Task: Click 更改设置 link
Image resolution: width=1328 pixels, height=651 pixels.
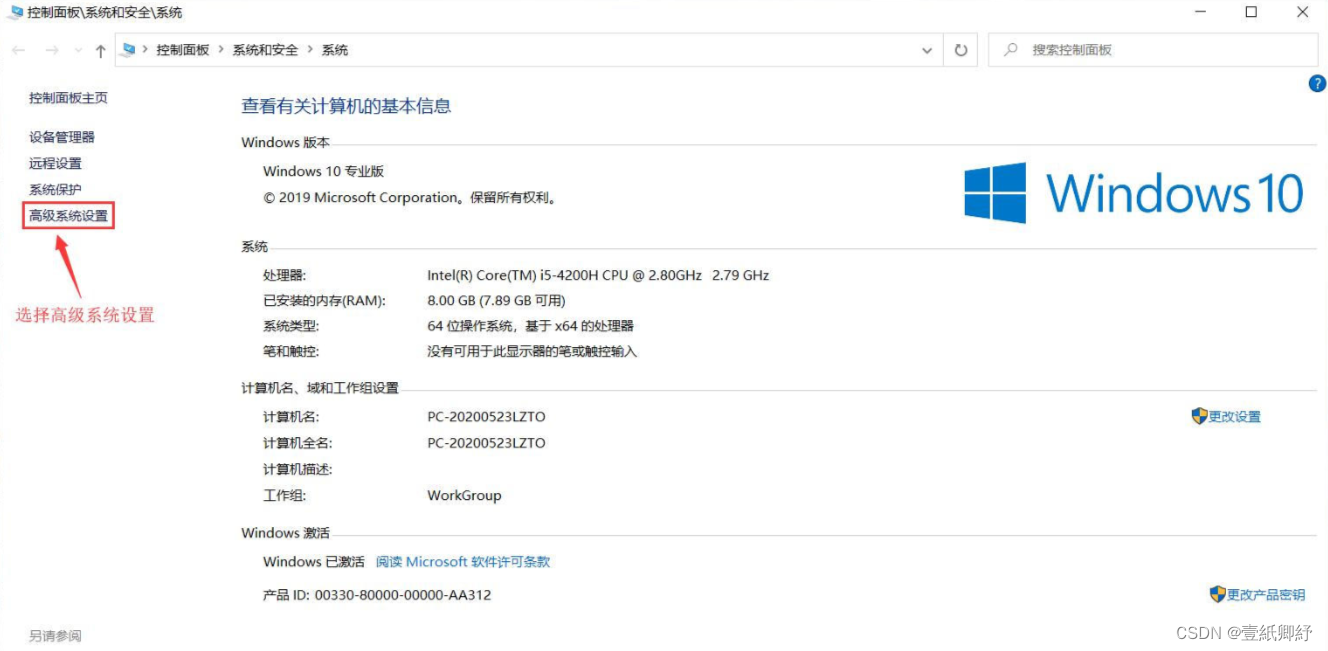Action: coord(1235,417)
